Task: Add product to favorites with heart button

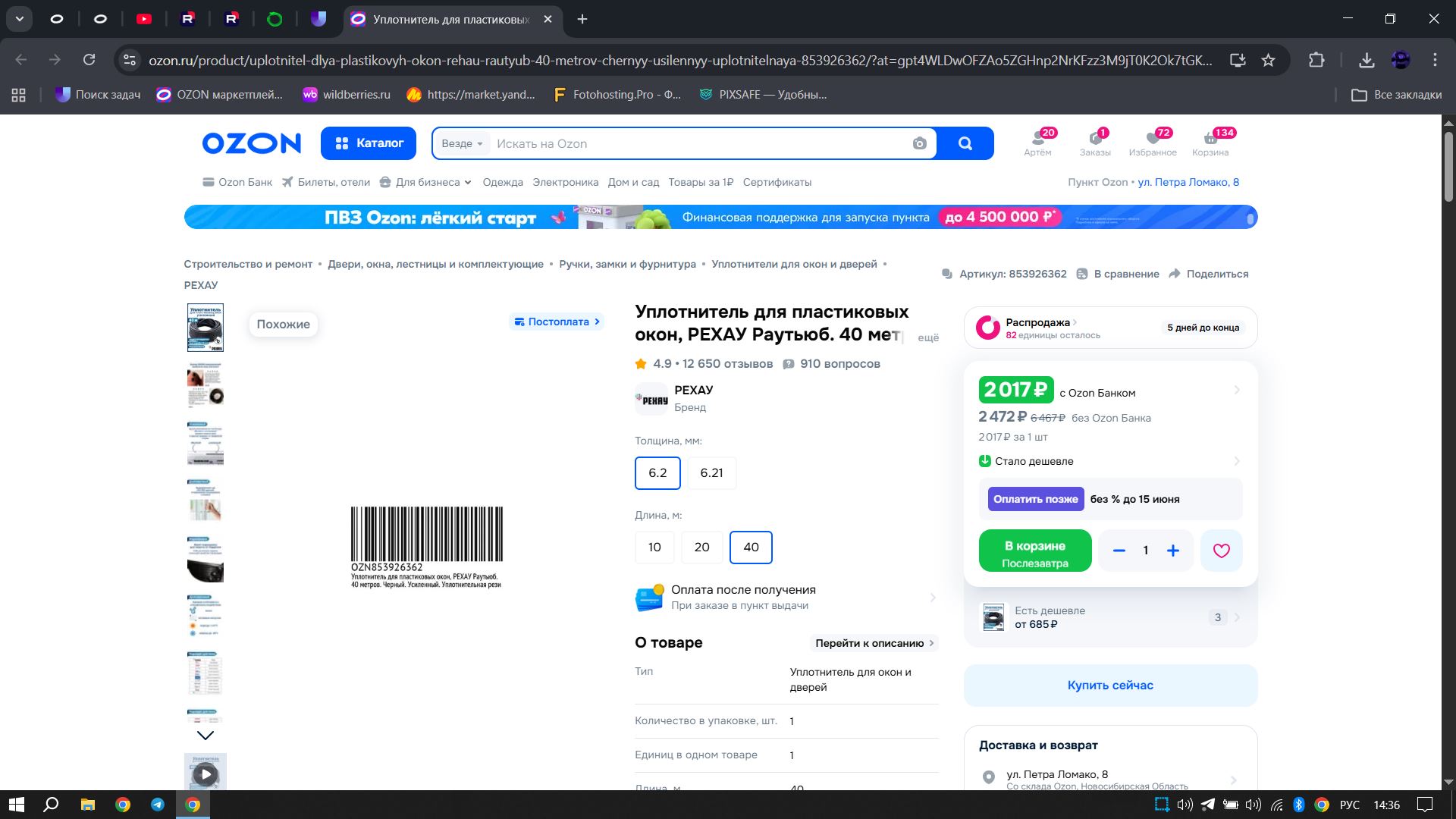Action: point(1221,551)
